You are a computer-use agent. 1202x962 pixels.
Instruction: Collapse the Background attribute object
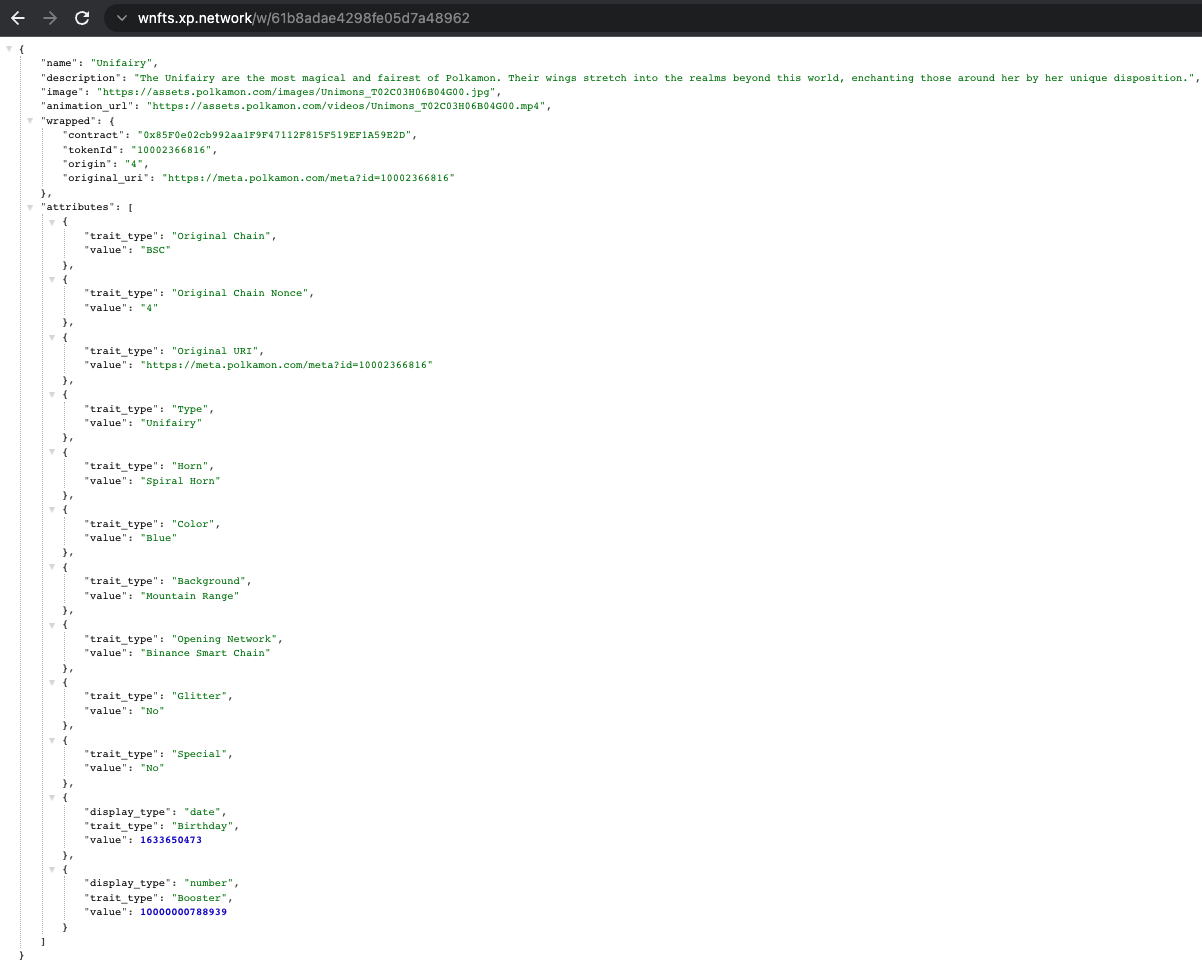click(53, 566)
